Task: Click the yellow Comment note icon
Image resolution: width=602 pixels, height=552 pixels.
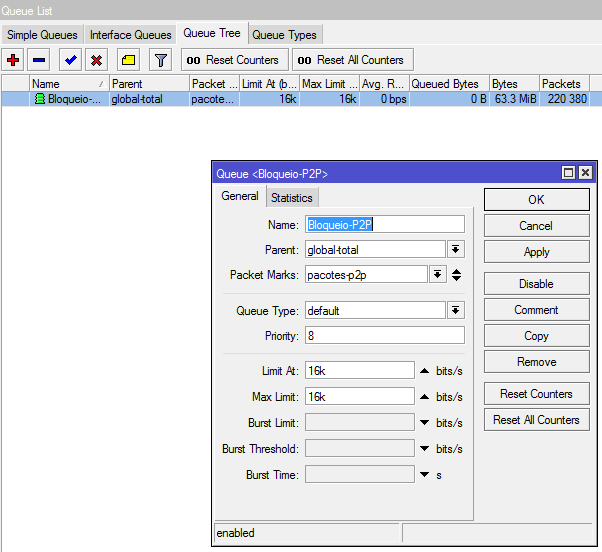Action: coord(128,60)
